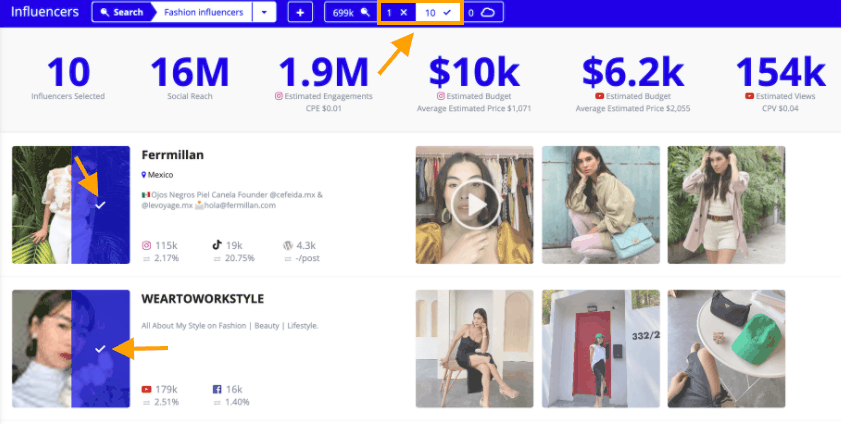Screen dimensions: 841x424
Task: Open the Ferrmillan profile name
Action: click(173, 155)
